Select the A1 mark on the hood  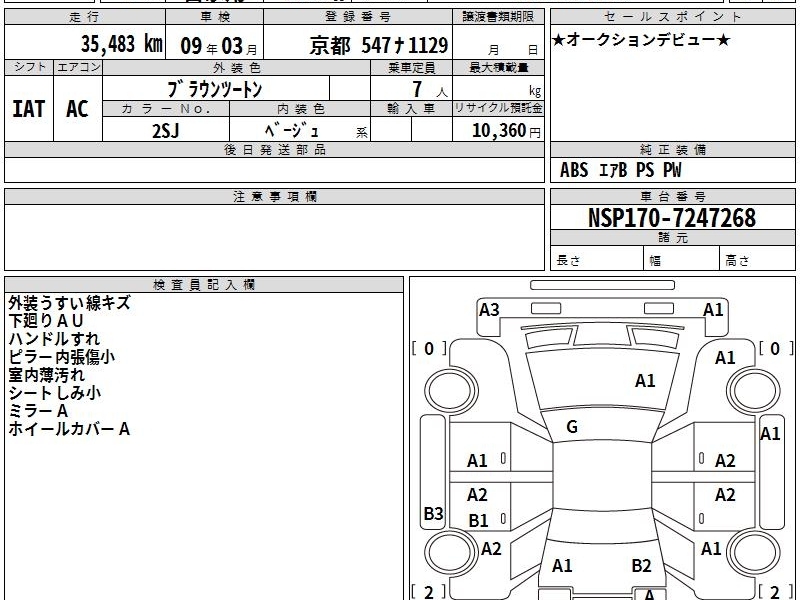(x=645, y=381)
